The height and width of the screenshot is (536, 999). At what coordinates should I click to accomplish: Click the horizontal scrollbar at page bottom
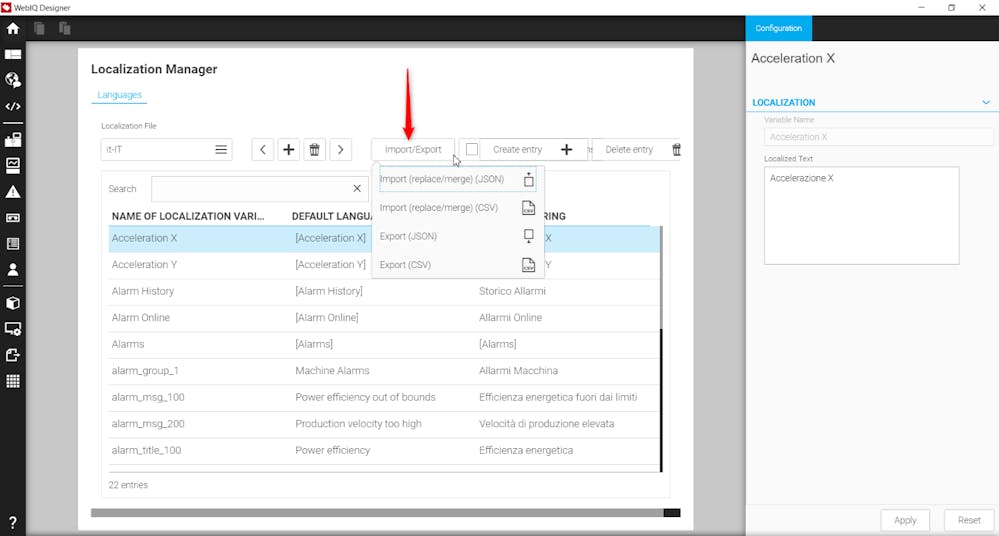[x=385, y=513]
